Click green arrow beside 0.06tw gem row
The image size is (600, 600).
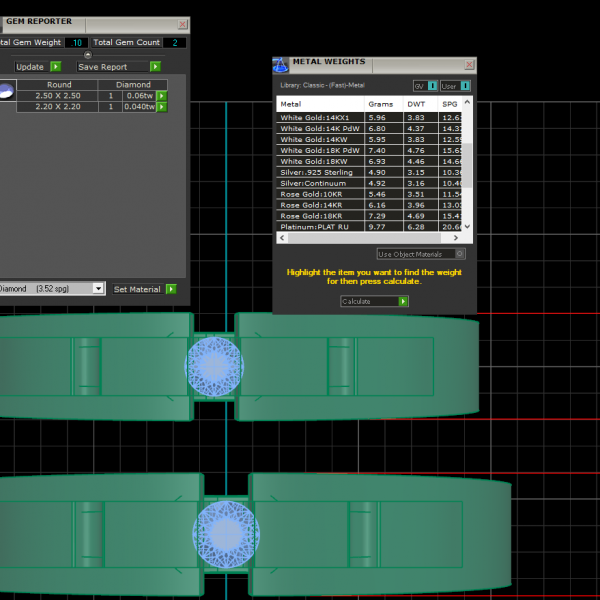(x=161, y=96)
